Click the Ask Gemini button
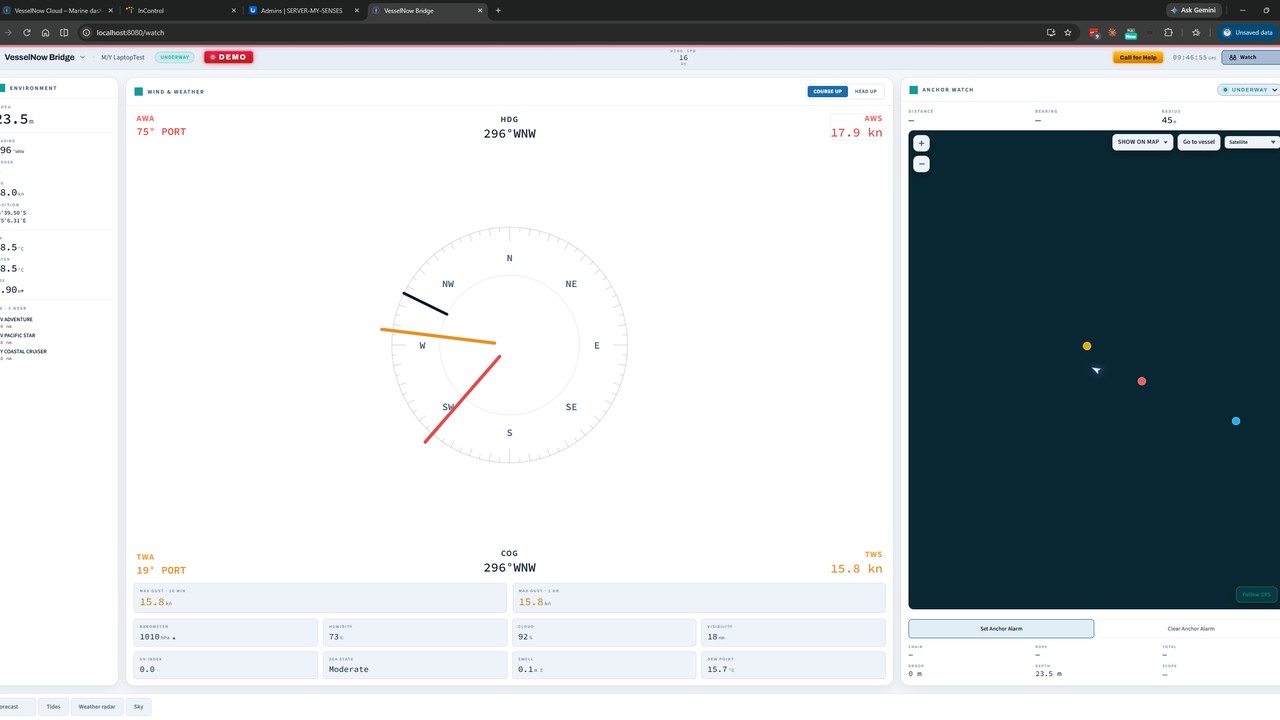 [x=1194, y=10]
